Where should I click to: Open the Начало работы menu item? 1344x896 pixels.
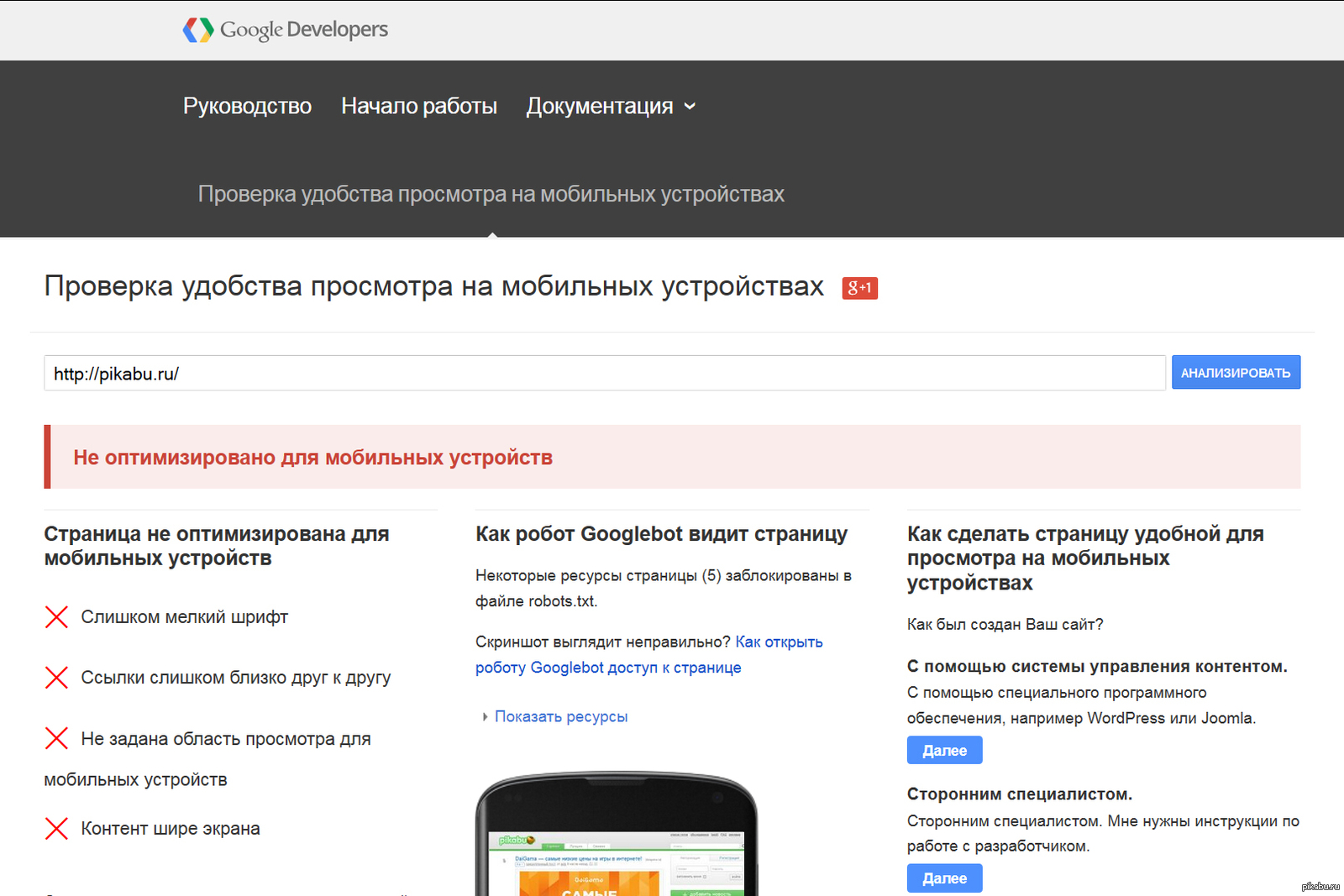click(419, 107)
